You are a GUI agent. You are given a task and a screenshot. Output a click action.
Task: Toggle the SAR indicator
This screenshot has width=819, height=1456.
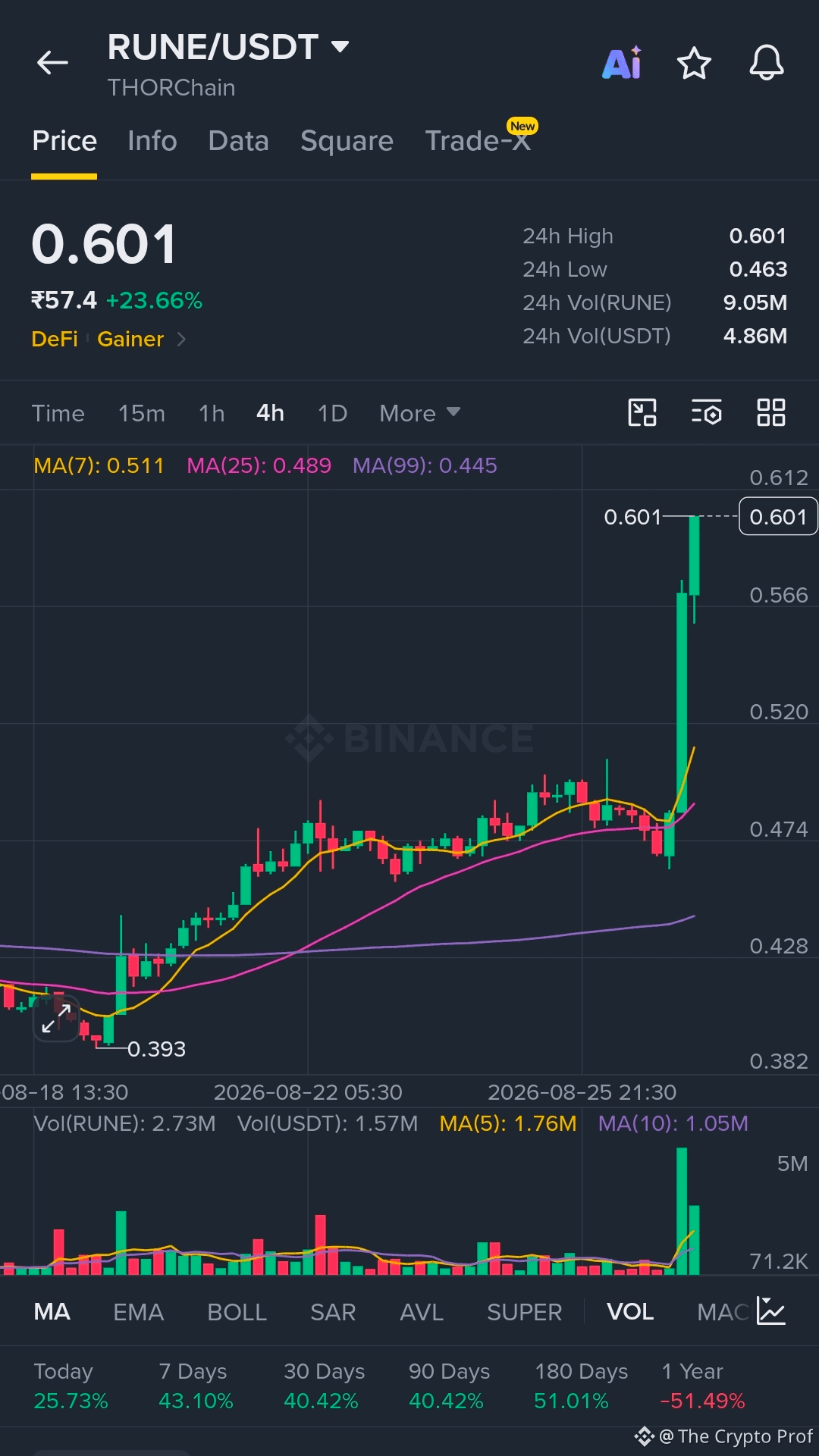coord(333,1311)
